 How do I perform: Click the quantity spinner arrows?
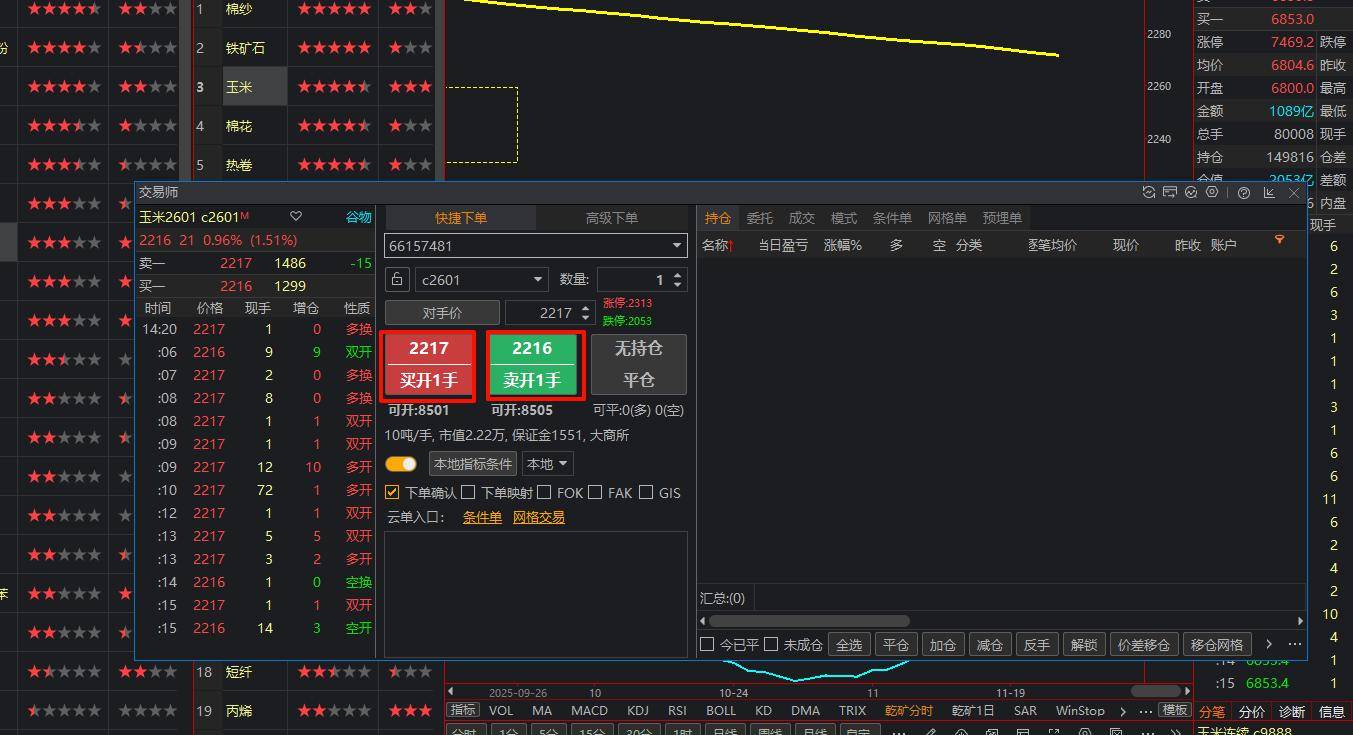[x=678, y=280]
